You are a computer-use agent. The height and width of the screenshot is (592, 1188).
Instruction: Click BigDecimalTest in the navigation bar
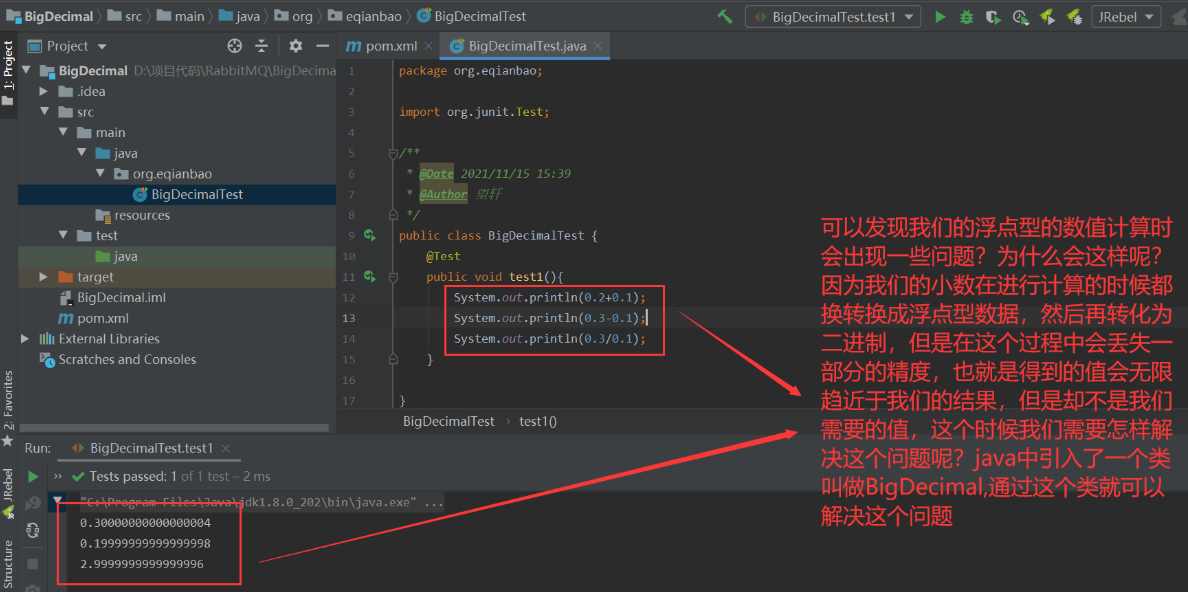(x=472, y=16)
